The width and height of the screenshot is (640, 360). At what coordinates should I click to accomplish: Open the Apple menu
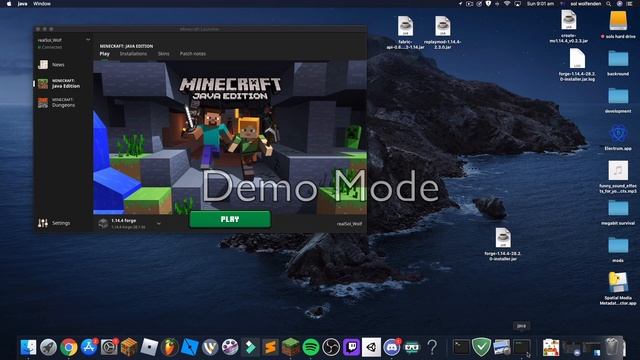[9, 4]
